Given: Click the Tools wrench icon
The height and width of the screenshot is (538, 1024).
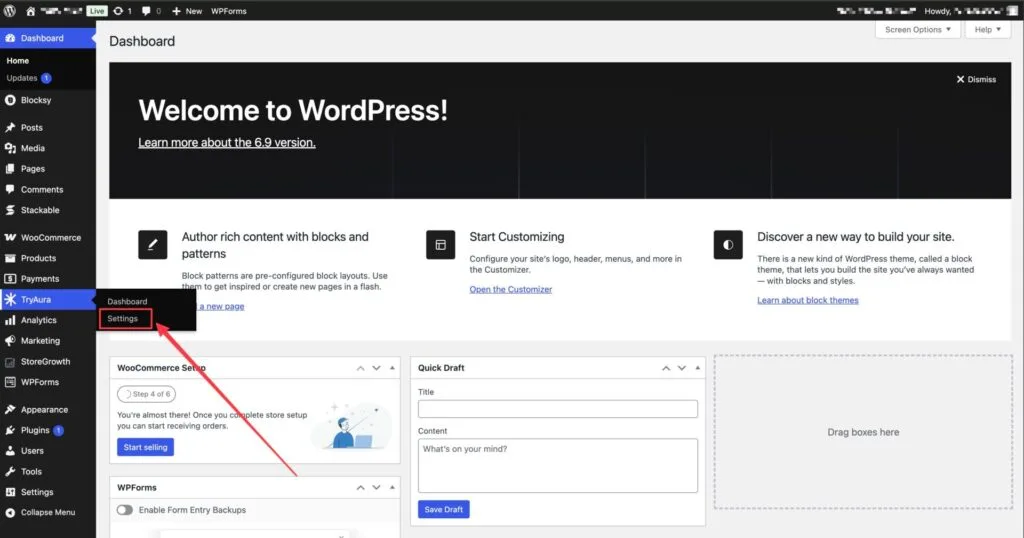Looking at the screenshot, I should click(x=10, y=471).
